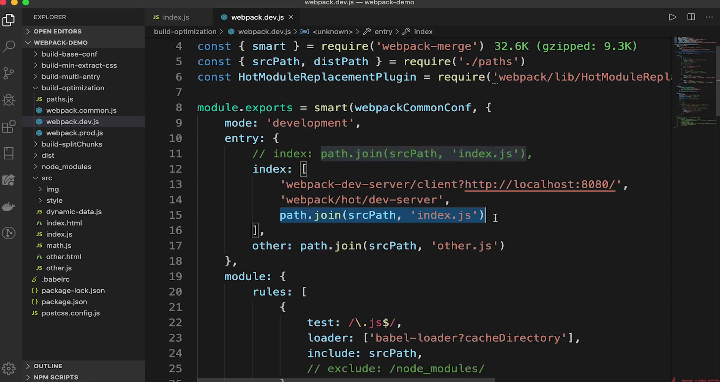
Task: Click 'babel-loader?cacheDirectory' text on line 23
Action: pyautogui.click(x=468, y=338)
